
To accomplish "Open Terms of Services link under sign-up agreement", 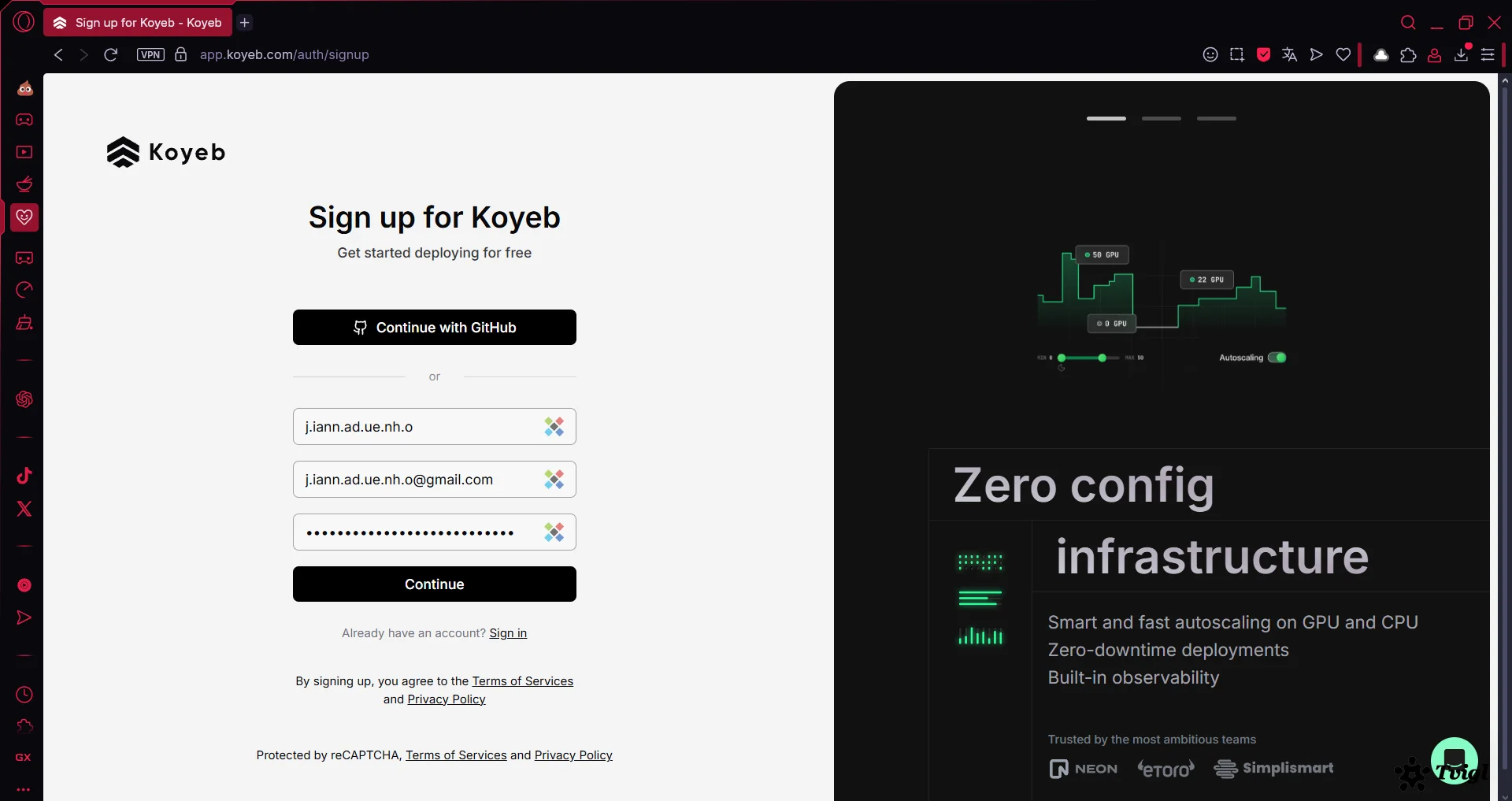I will tap(523, 681).
